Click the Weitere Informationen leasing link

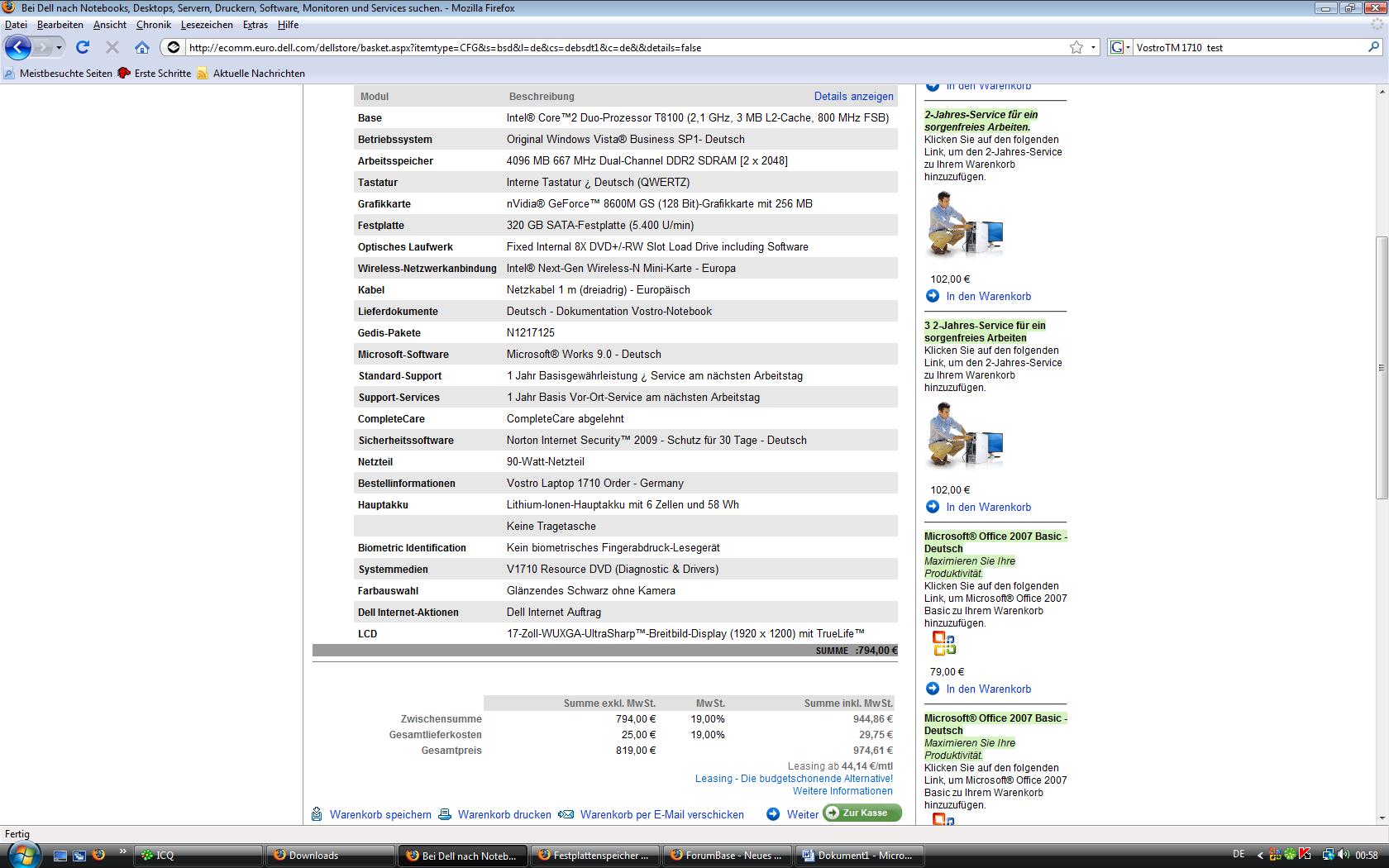pyautogui.click(x=842, y=791)
